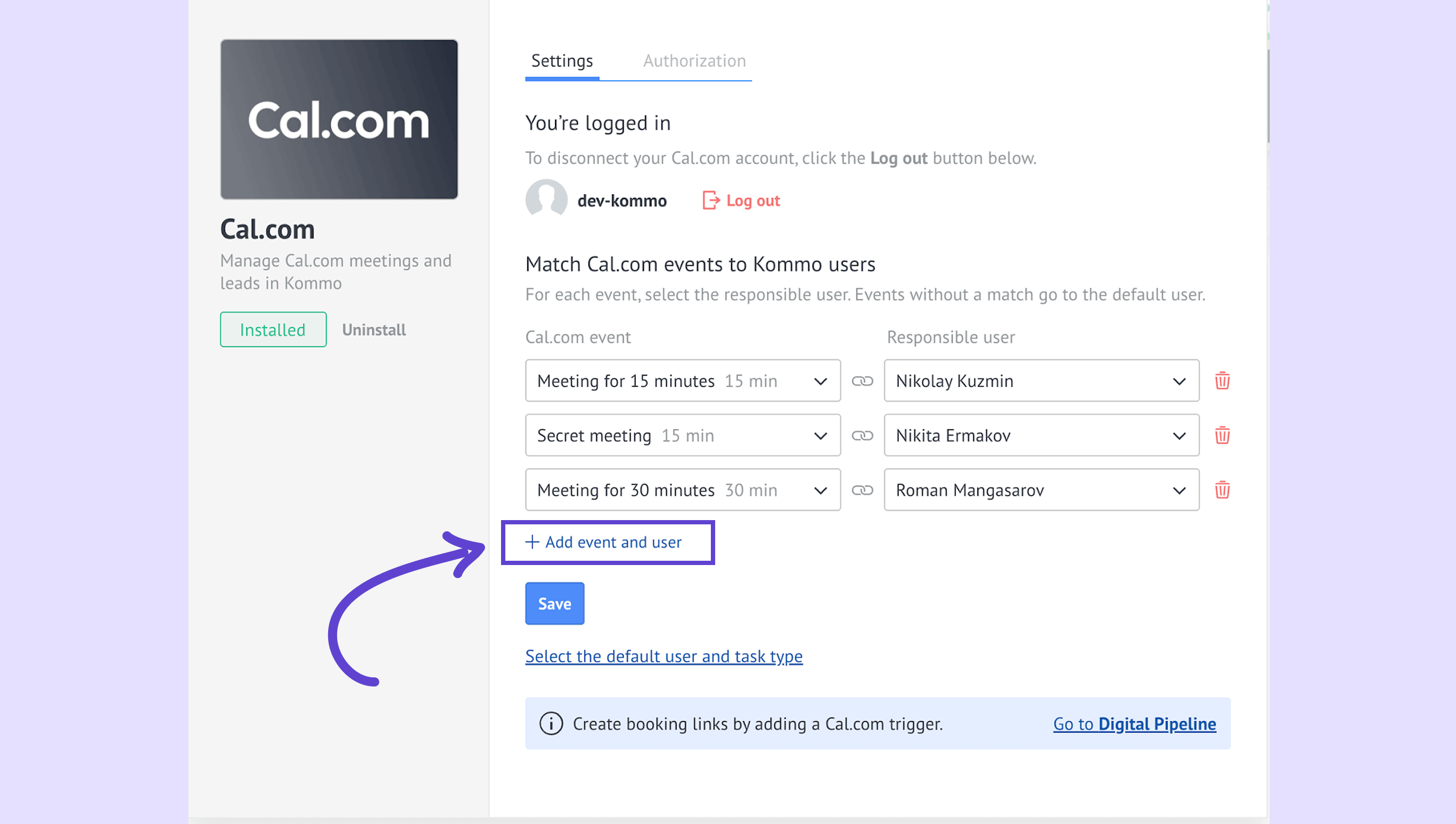Select the Settings tab

tap(562, 60)
